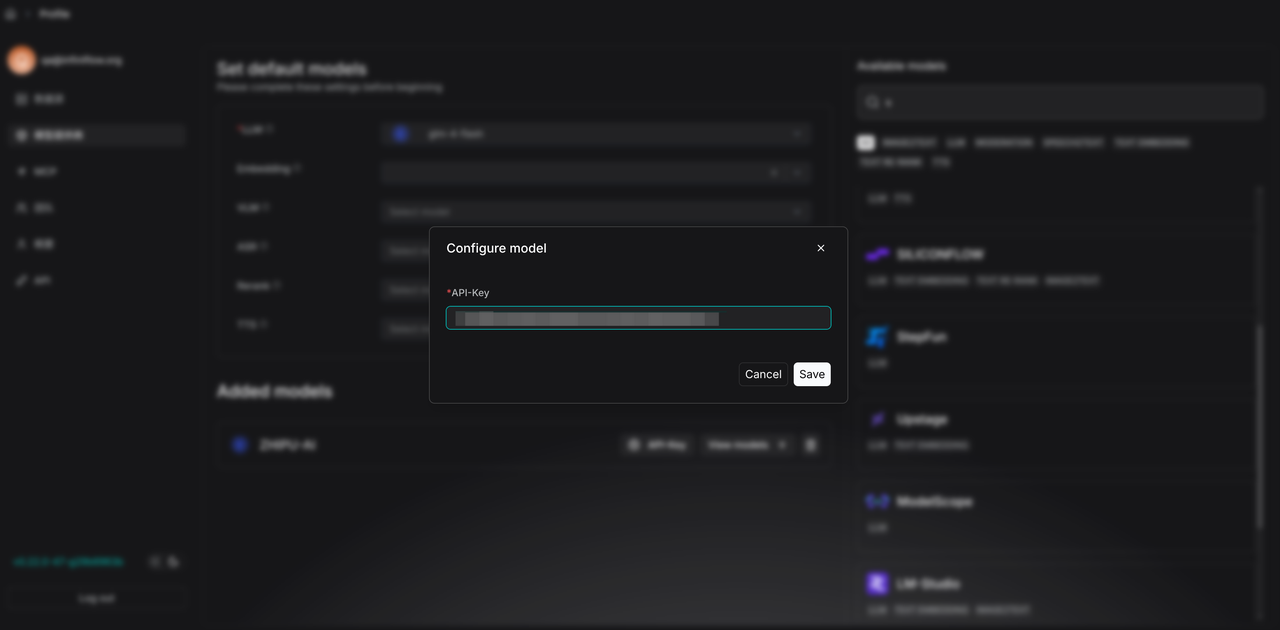The height and width of the screenshot is (630, 1280).
Task: Close the Configure model dialog
Action: click(821, 248)
